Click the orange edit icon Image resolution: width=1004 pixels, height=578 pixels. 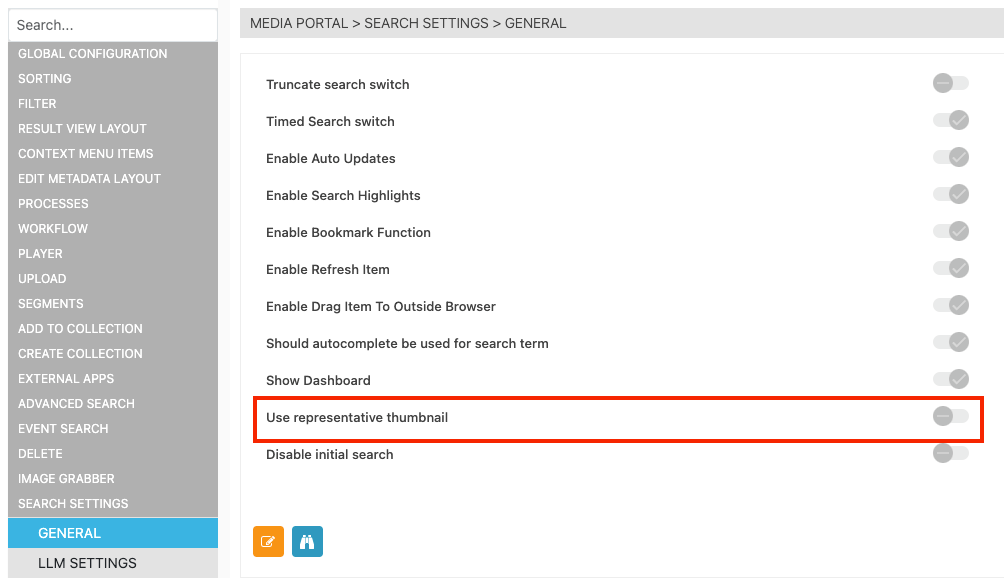(x=267, y=541)
